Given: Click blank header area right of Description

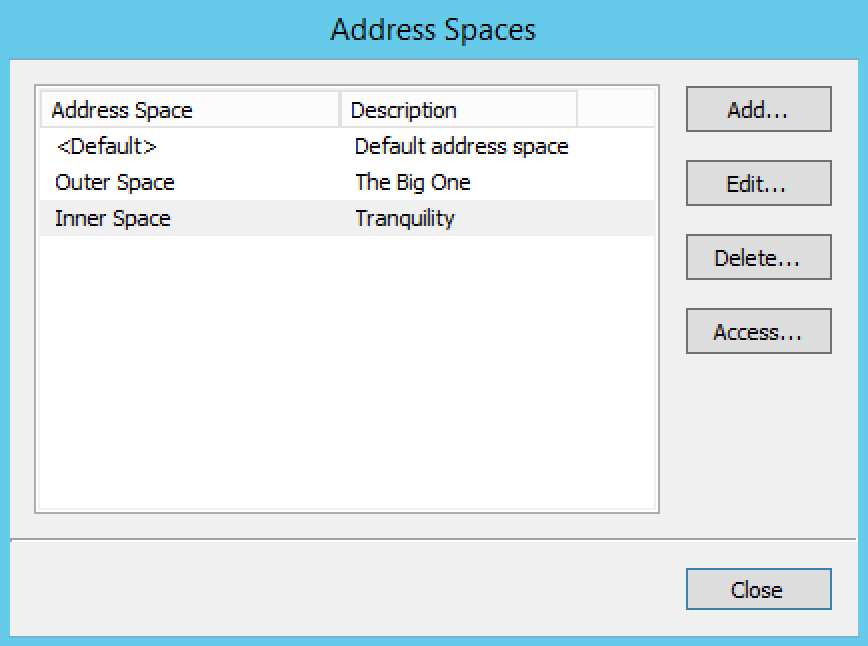Looking at the screenshot, I should tap(616, 110).
